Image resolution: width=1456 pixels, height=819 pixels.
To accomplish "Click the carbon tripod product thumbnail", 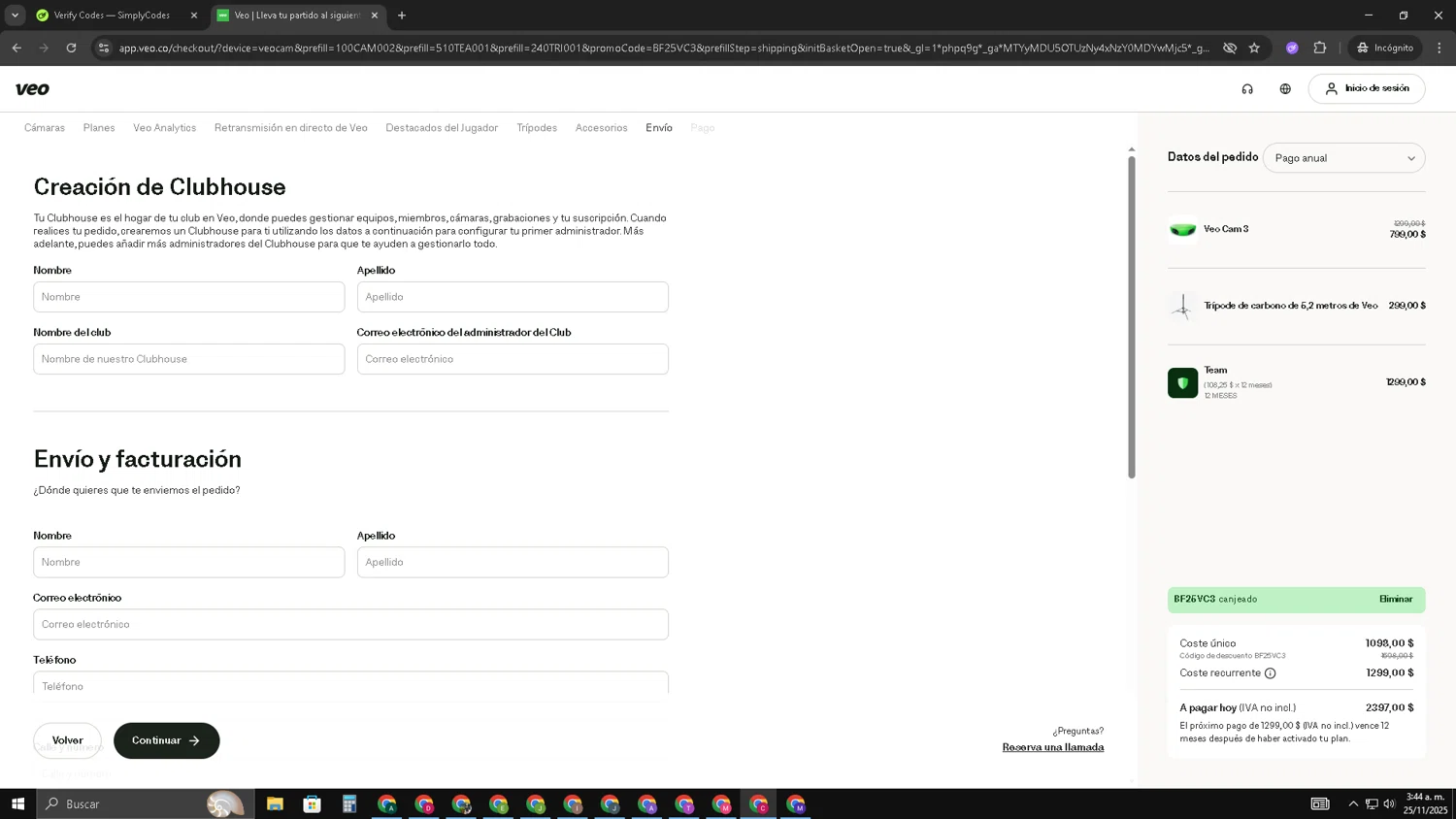I will 1182,307.
